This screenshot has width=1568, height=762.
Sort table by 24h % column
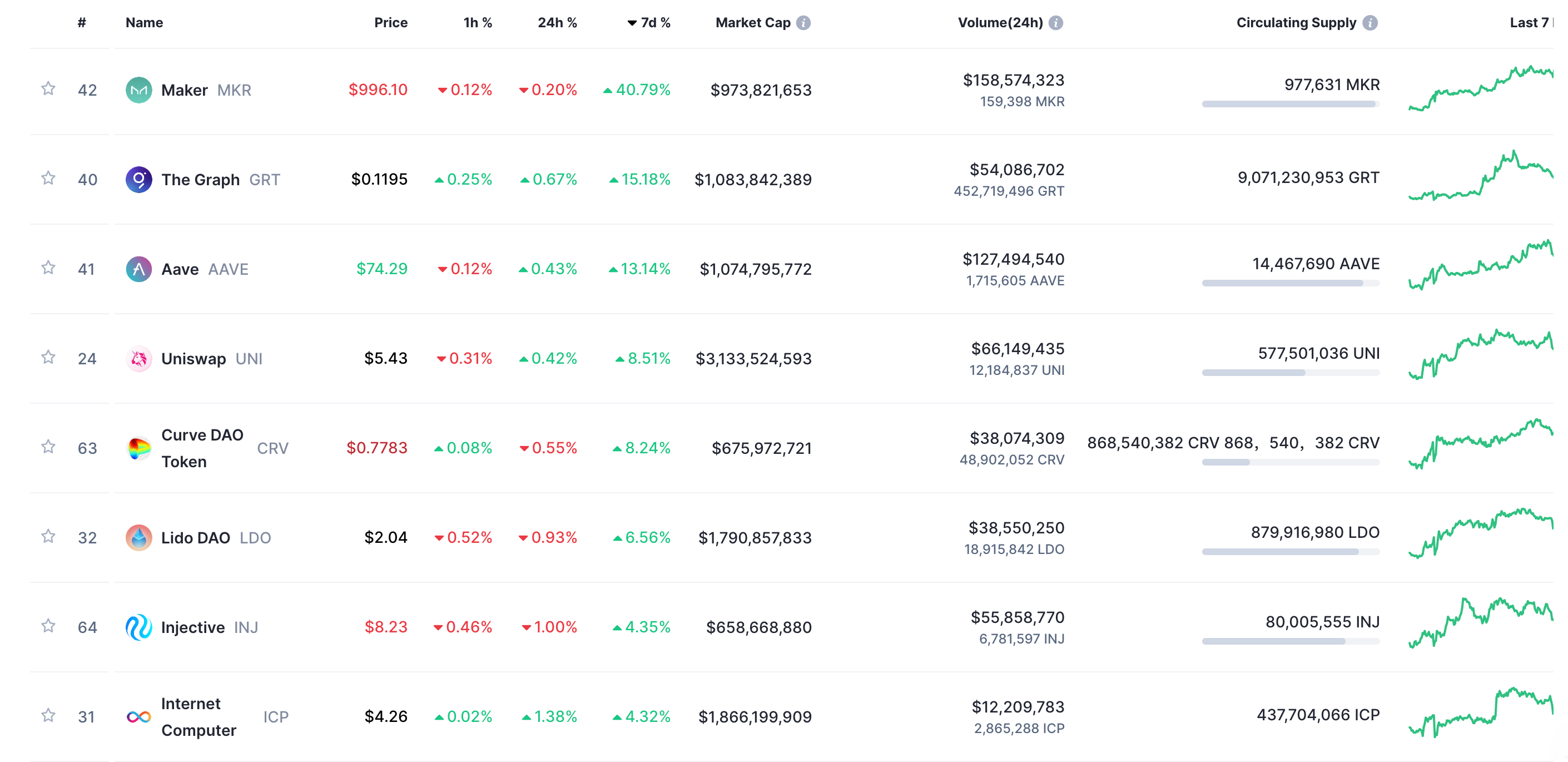point(557,23)
